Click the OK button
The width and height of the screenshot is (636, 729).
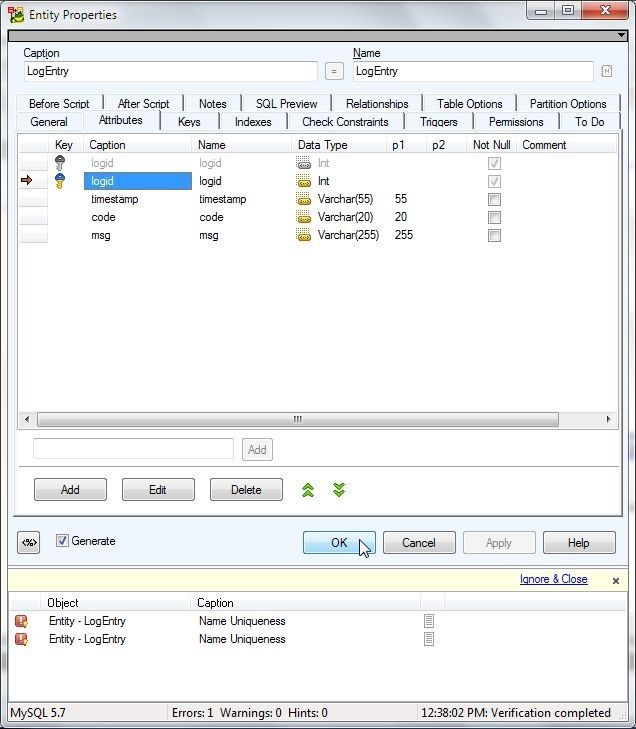pyautogui.click(x=339, y=543)
